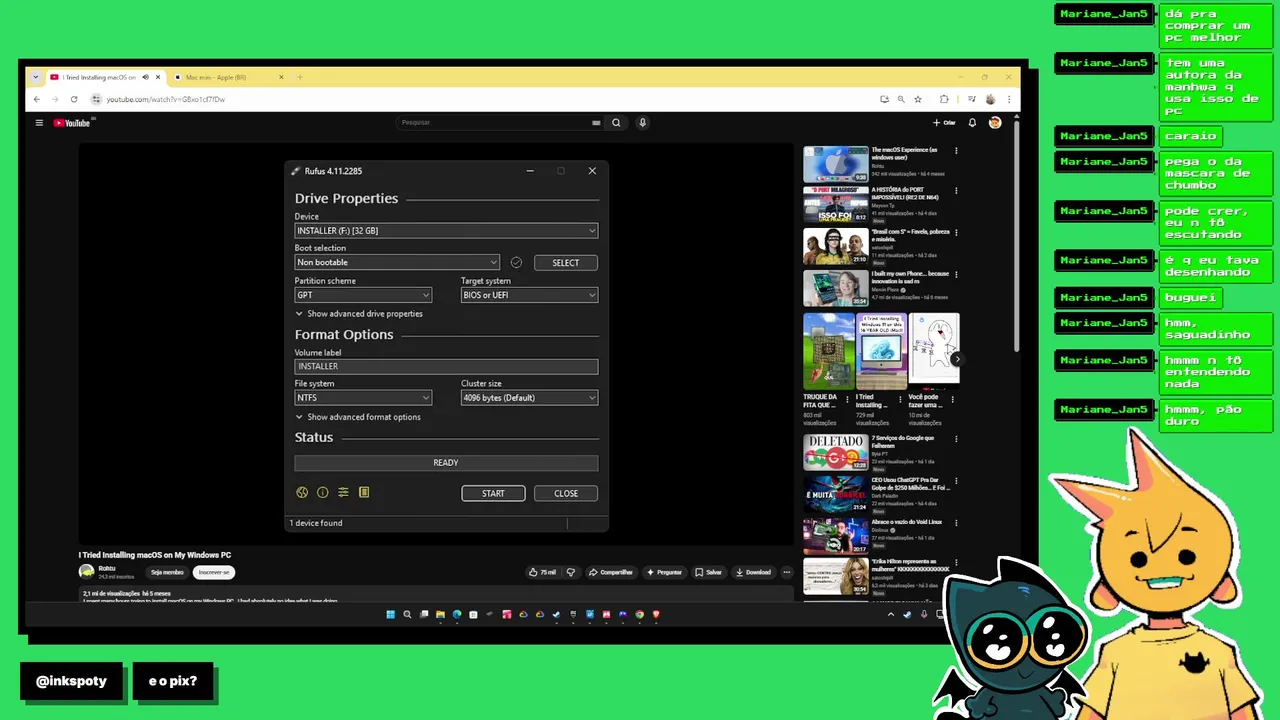Screen dimensions: 1280x720
Task: Open the Target system dropdown
Action: point(529,295)
